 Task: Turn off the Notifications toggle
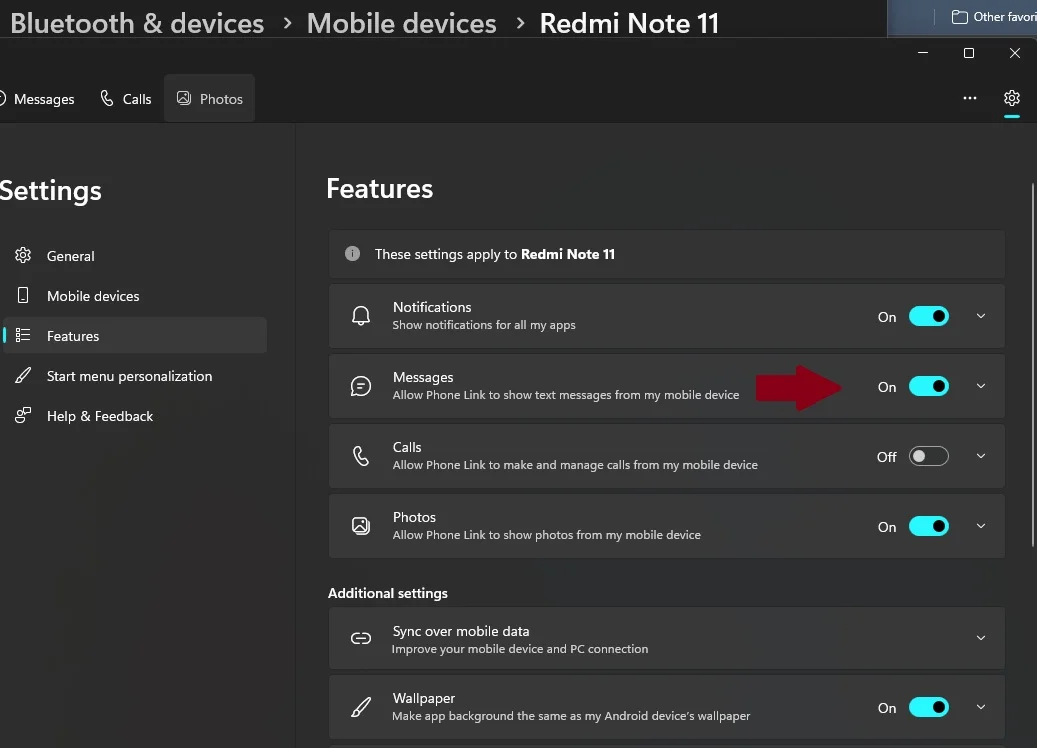[929, 317]
